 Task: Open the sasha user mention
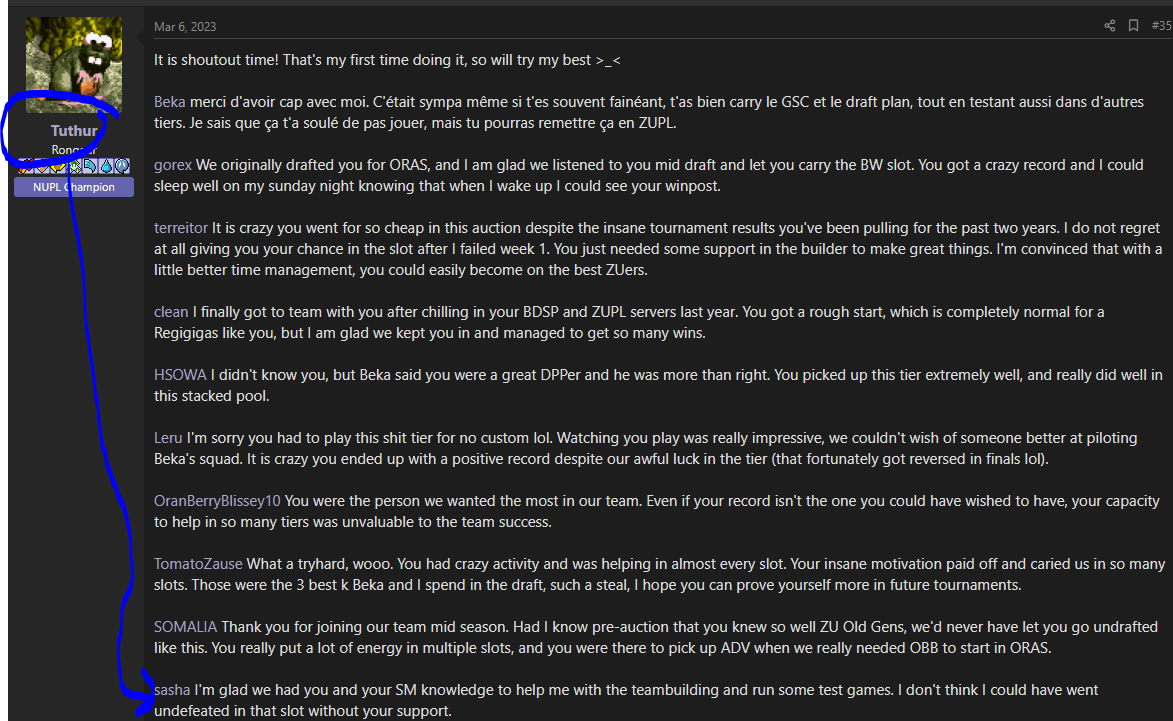click(x=172, y=690)
